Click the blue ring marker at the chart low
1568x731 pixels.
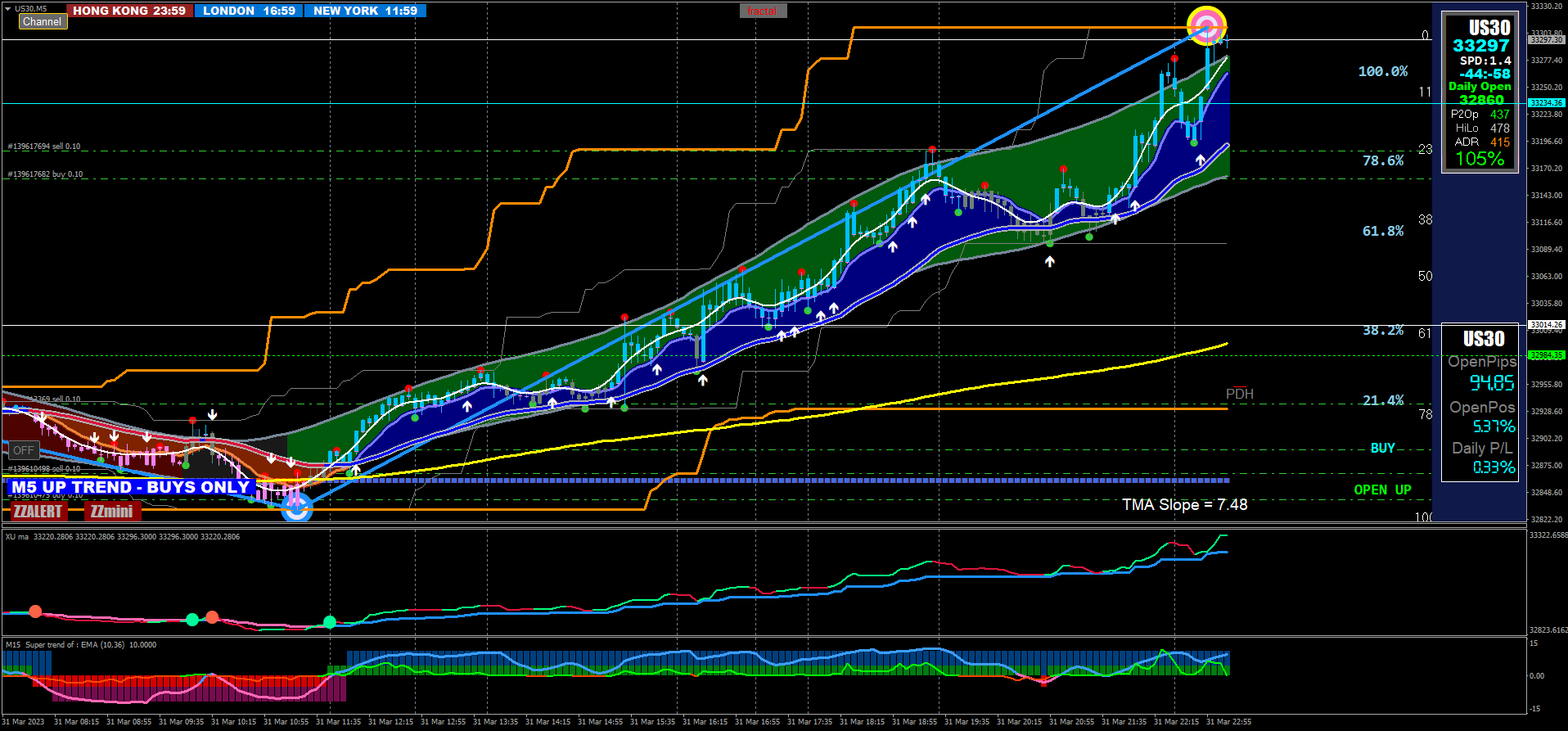point(296,508)
